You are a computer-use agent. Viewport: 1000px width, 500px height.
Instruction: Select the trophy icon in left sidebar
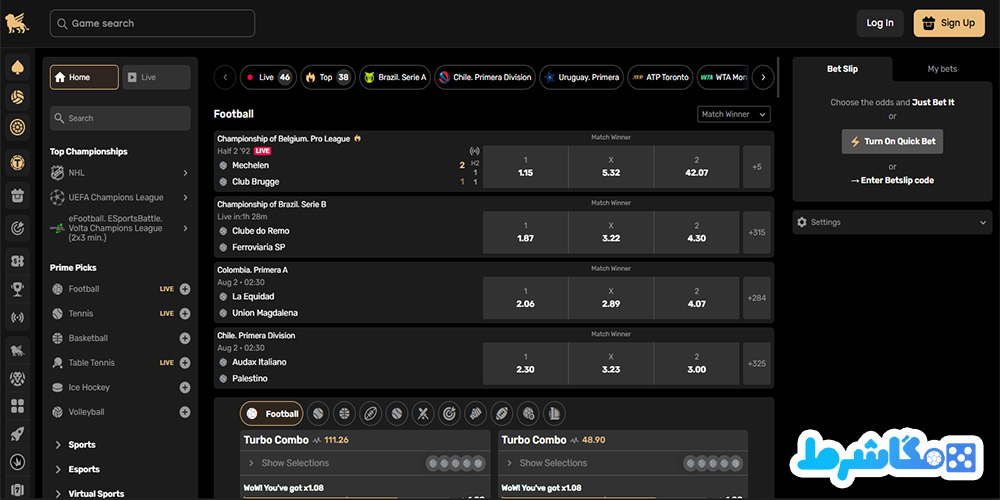pyautogui.click(x=17, y=290)
